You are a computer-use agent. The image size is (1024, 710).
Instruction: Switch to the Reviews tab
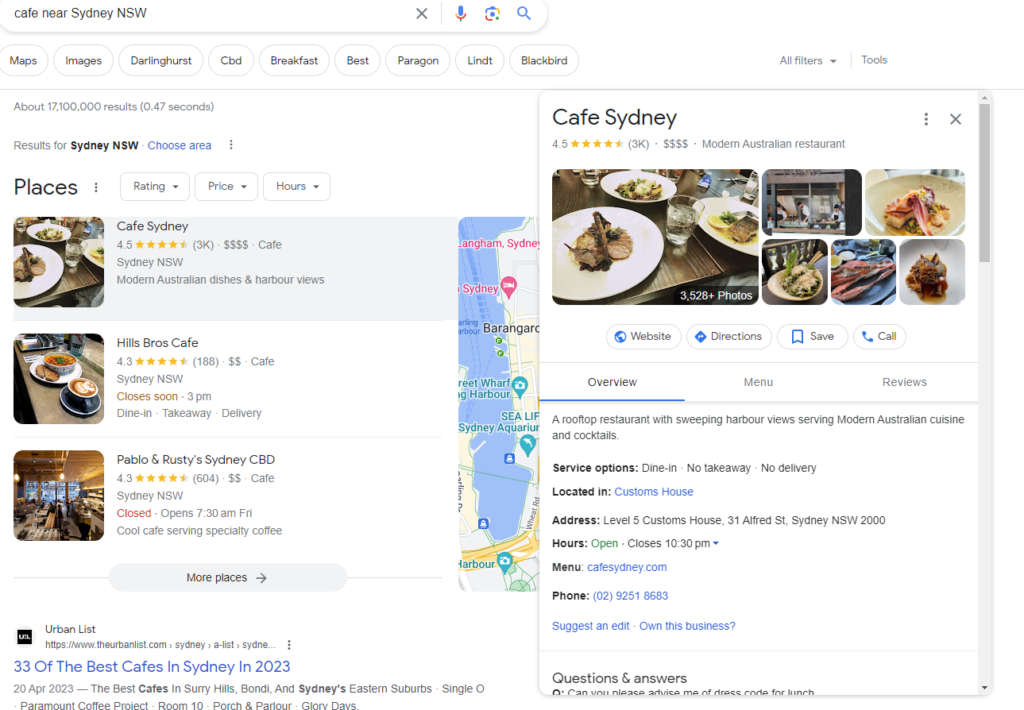tap(904, 382)
